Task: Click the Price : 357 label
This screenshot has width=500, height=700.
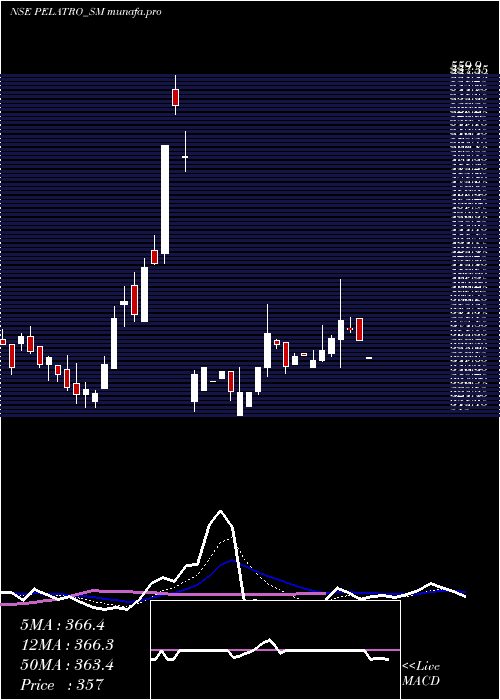Action: [62, 684]
